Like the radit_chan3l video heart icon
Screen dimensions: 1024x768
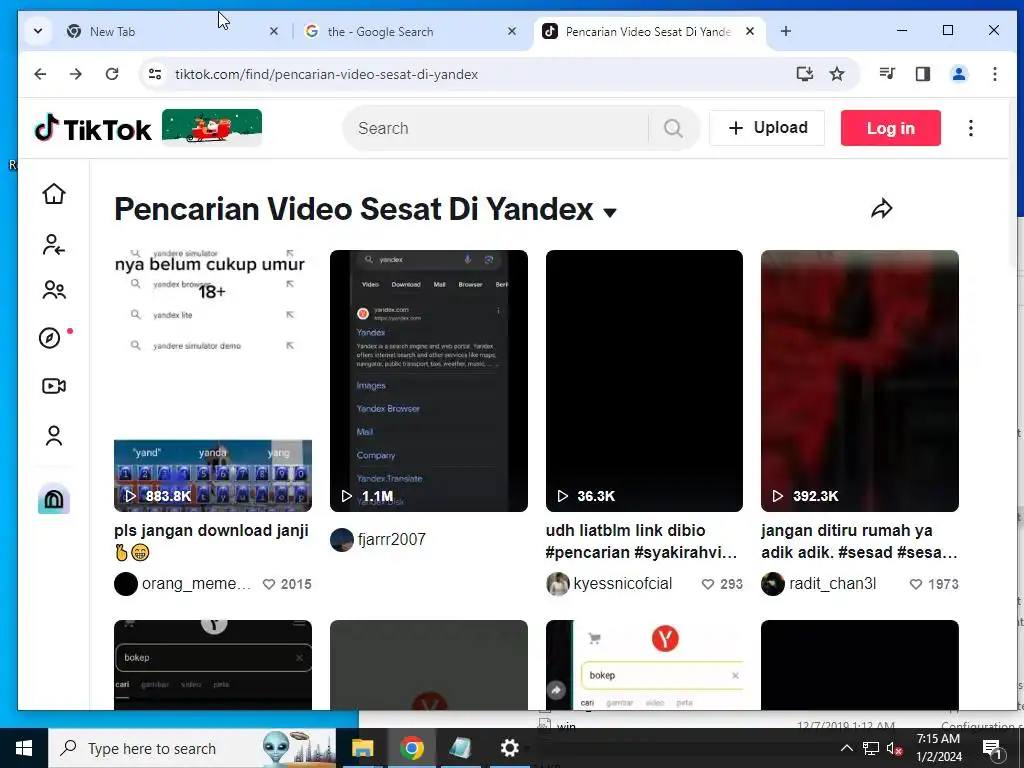pos(916,584)
